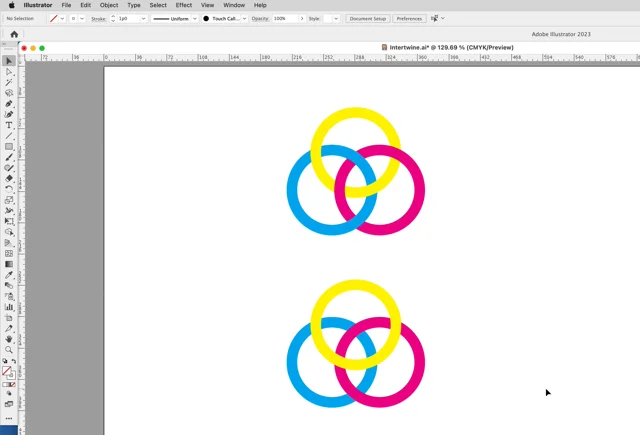Select the Magic Wand tool
640x435 pixels.
(9, 82)
